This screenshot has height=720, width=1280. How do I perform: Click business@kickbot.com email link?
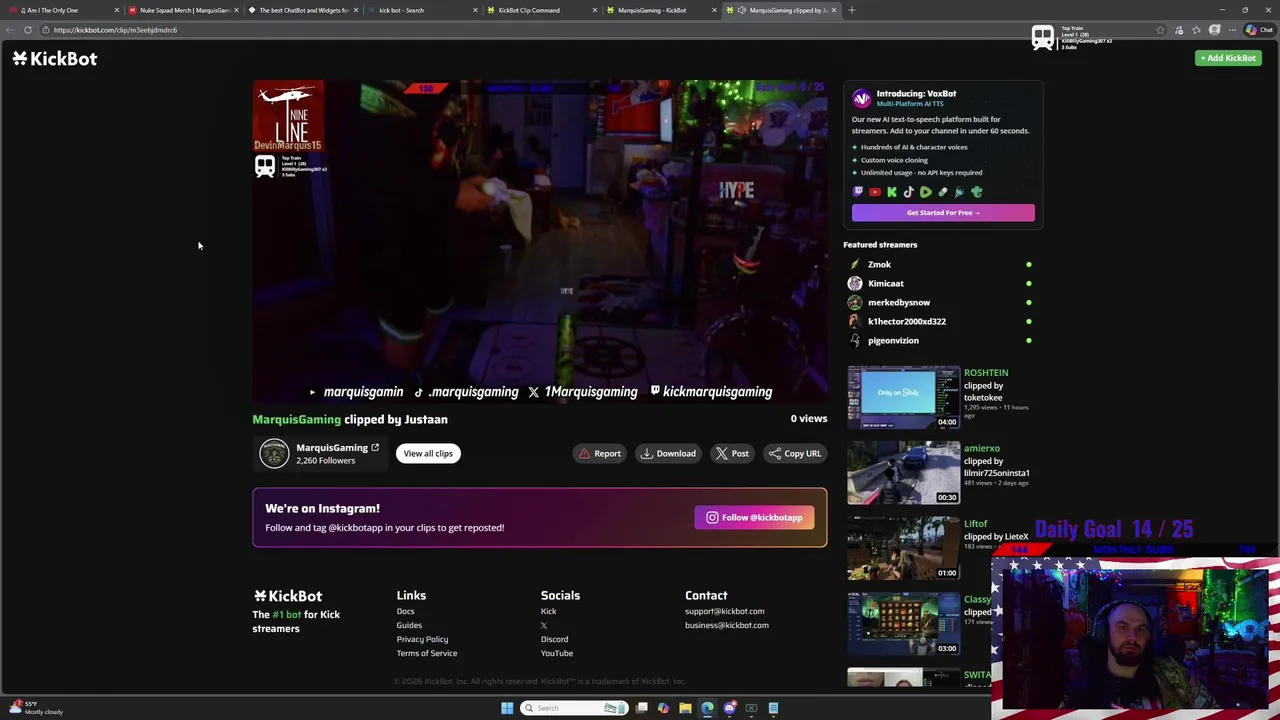click(x=727, y=625)
